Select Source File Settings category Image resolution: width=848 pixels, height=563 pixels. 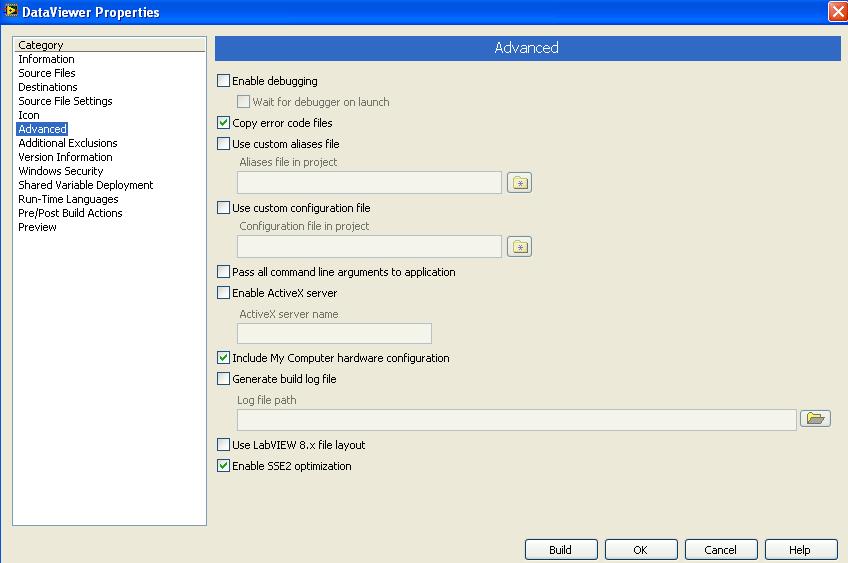[x=65, y=101]
